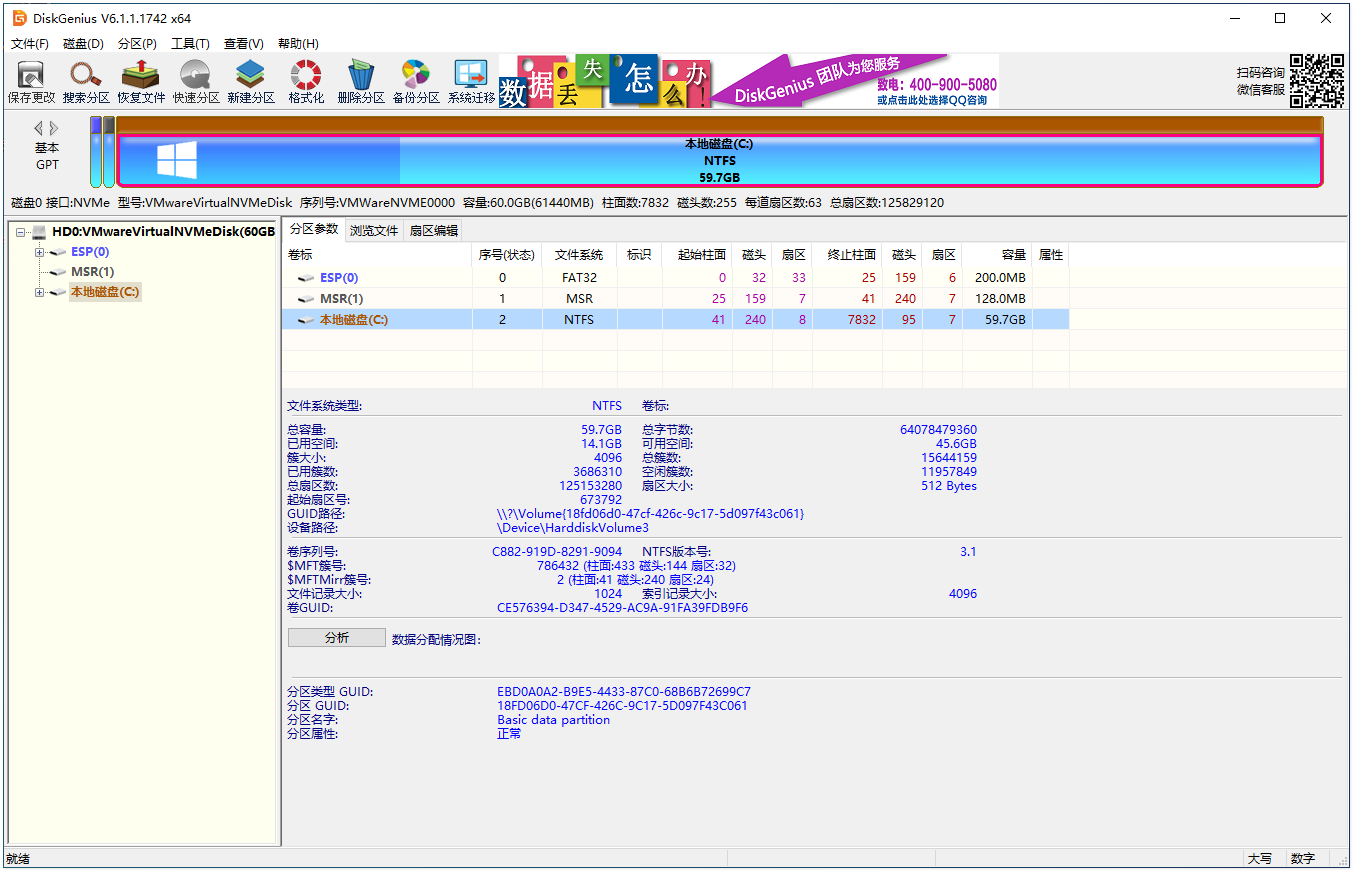Click the 保存更改 (Save Changes) toolbar icon
Viewport: 1354px width, 872px height.
click(x=30, y=80)
